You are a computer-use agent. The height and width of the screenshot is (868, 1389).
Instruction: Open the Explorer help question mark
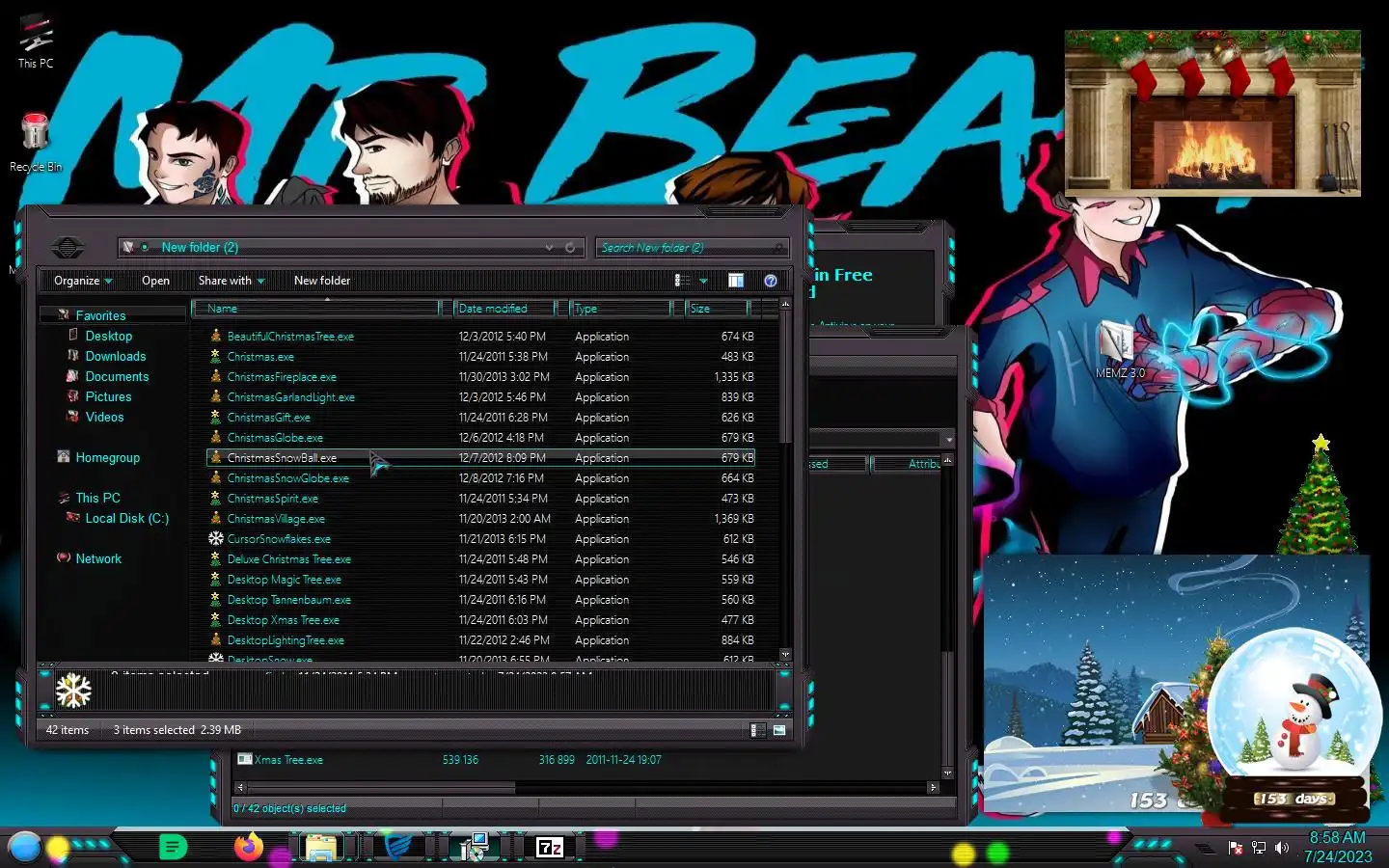tap(771, 281)
